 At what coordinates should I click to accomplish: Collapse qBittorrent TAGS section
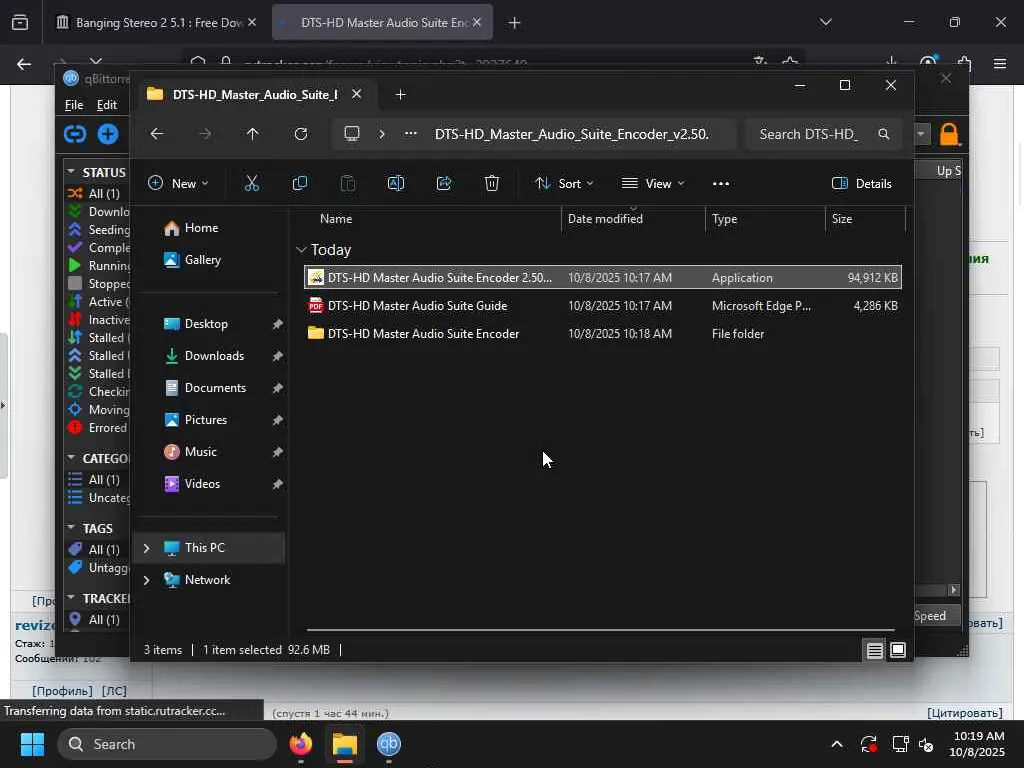71,528
